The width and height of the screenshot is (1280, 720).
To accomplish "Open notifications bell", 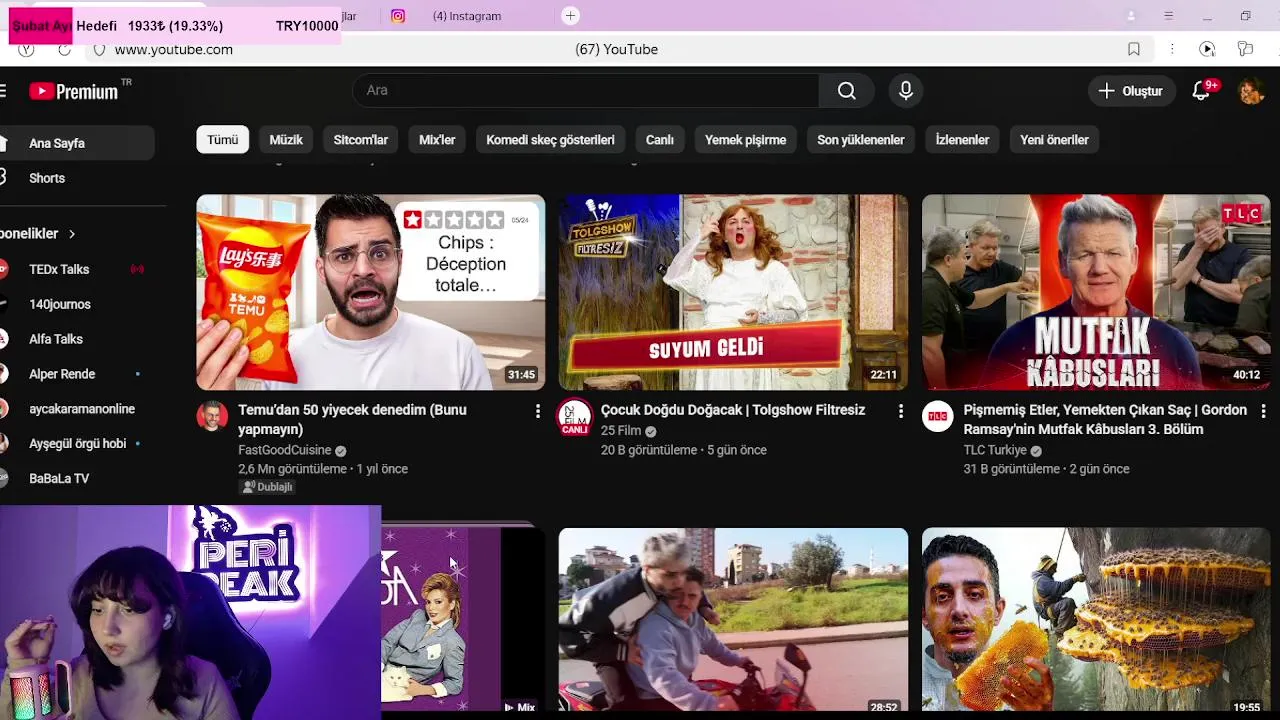I will (x=1202, y=91).
